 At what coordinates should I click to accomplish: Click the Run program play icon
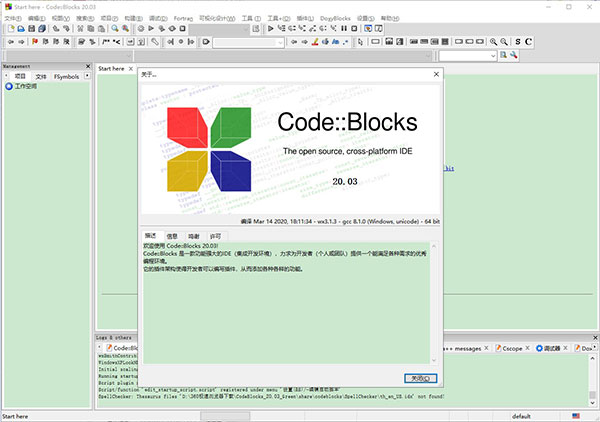click(x=151, y=29)
